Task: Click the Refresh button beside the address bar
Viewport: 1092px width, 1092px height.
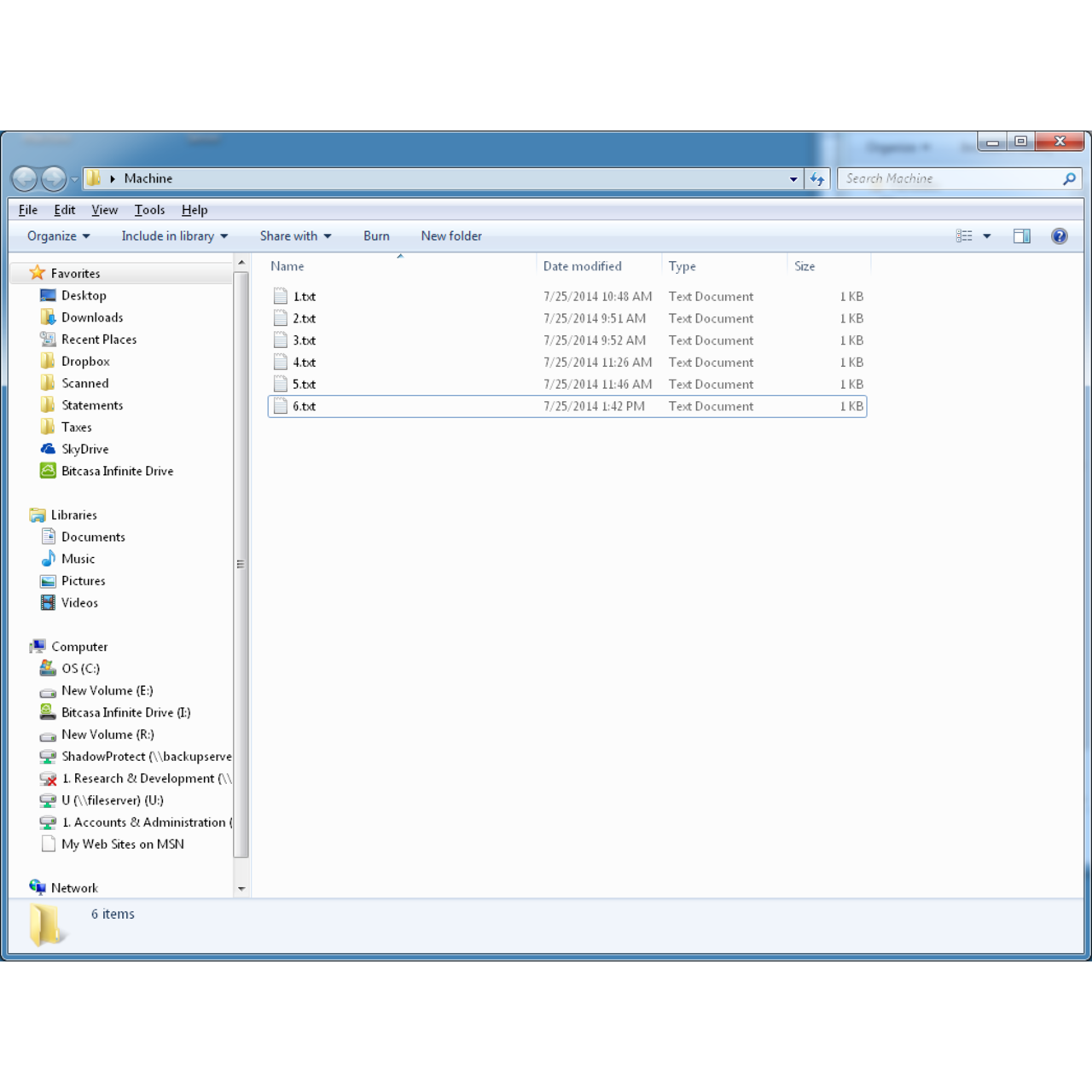Action: pos(816,178)
